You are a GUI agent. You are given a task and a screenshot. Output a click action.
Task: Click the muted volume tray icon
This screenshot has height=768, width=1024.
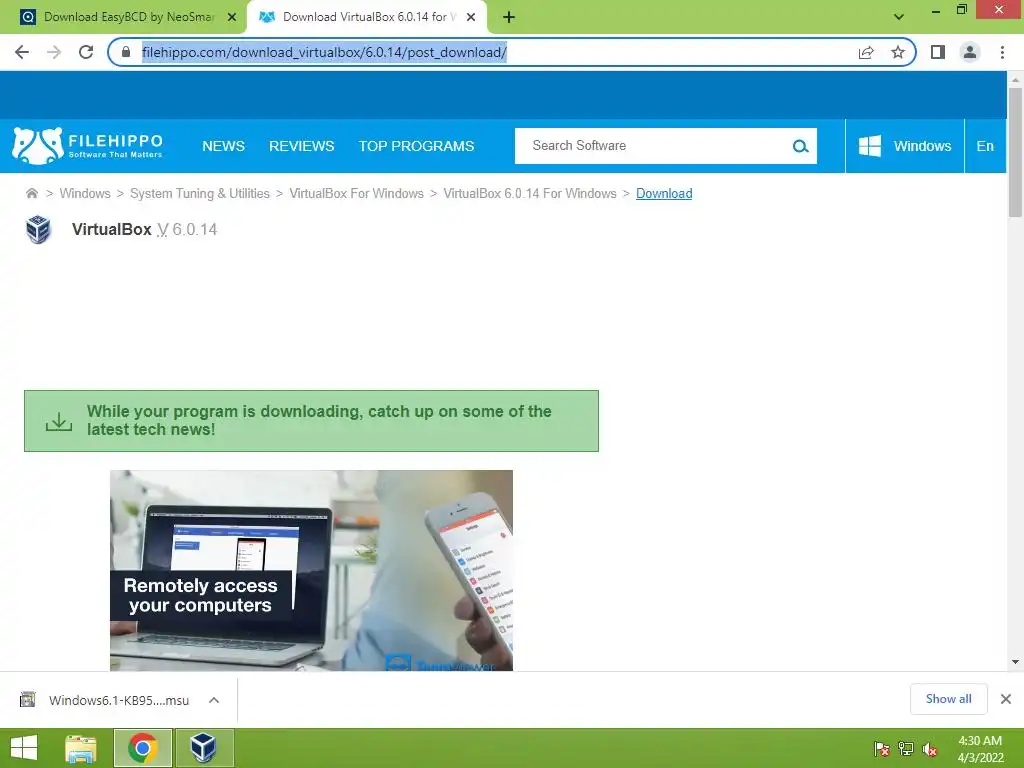[x=930, y=749]
